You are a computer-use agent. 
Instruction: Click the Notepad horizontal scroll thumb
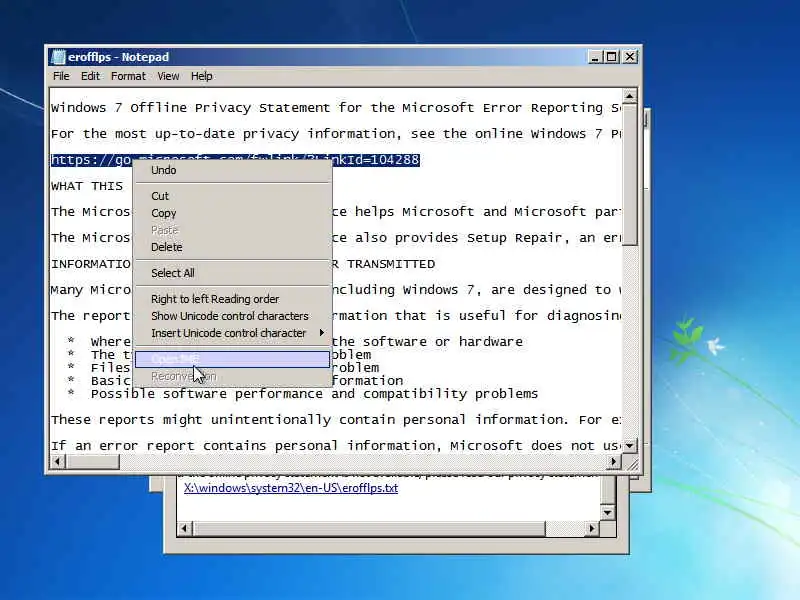tap(92, 462)
